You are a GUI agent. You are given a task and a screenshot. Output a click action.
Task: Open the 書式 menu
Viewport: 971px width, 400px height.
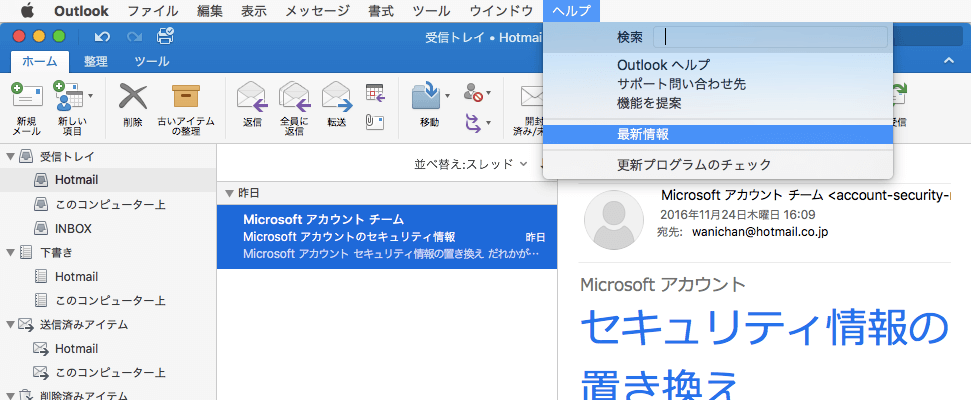pyautogui.click(x=381, y=11)
